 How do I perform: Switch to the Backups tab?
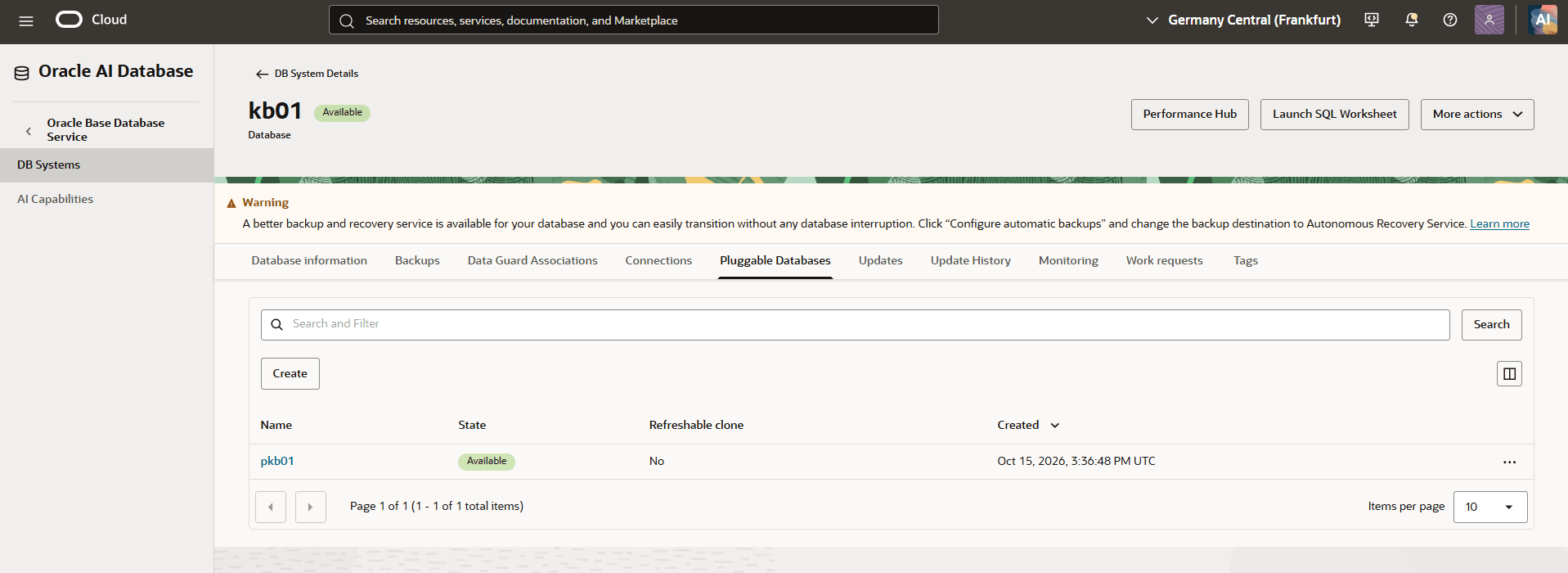[x=417, y=260]
